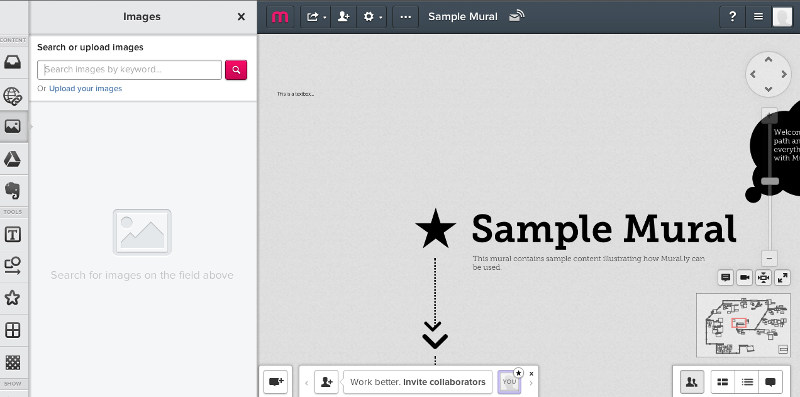Click the mural description text under title

pyautogui.click(x=588, y=263)
